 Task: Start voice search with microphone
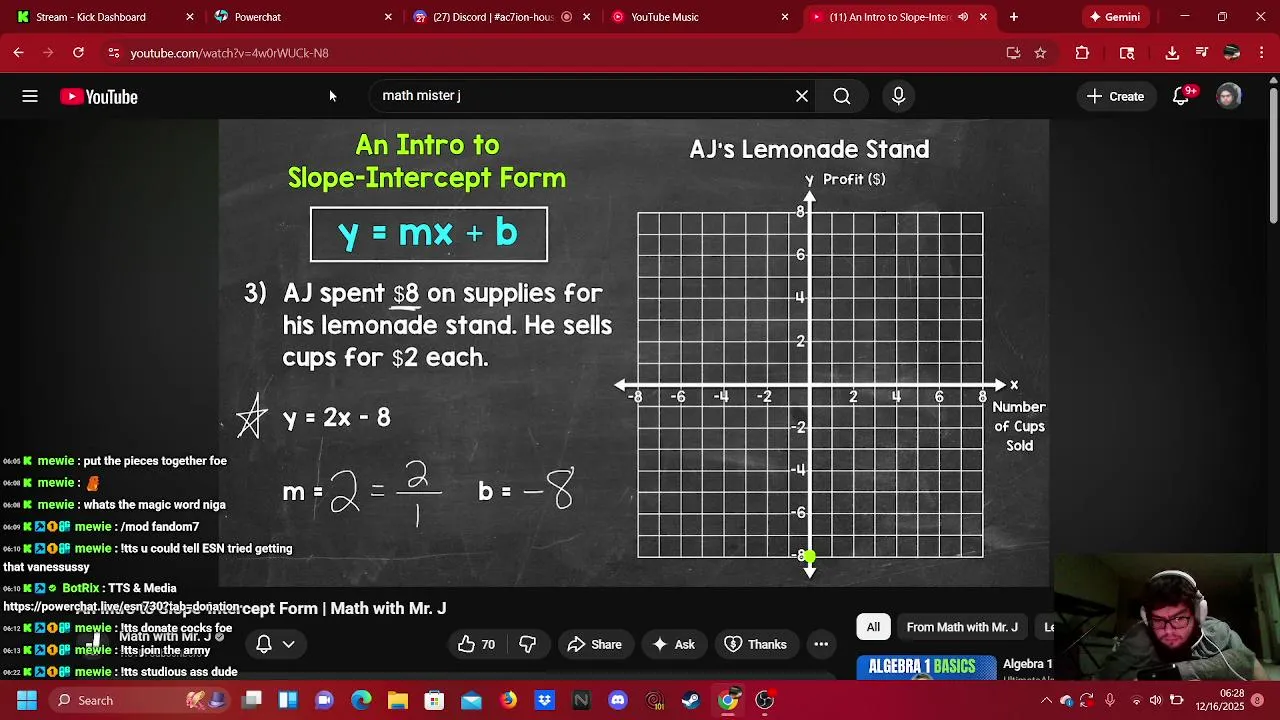pyautogui.click(x=898, y=96)
